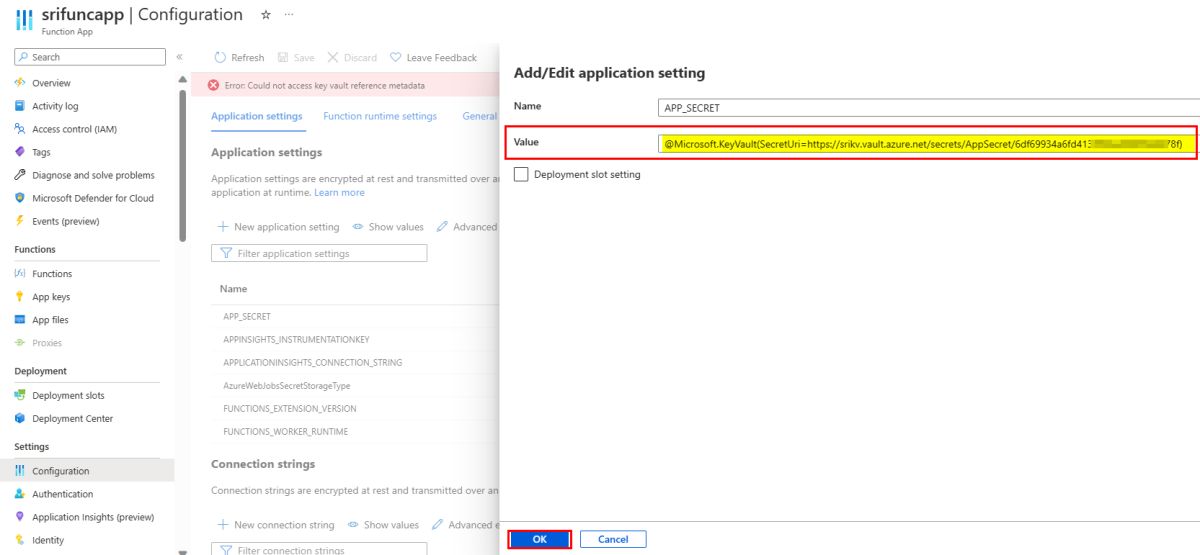Click Leave Feedback heart button
This screenshot has width=1200, height=555.
433,58
